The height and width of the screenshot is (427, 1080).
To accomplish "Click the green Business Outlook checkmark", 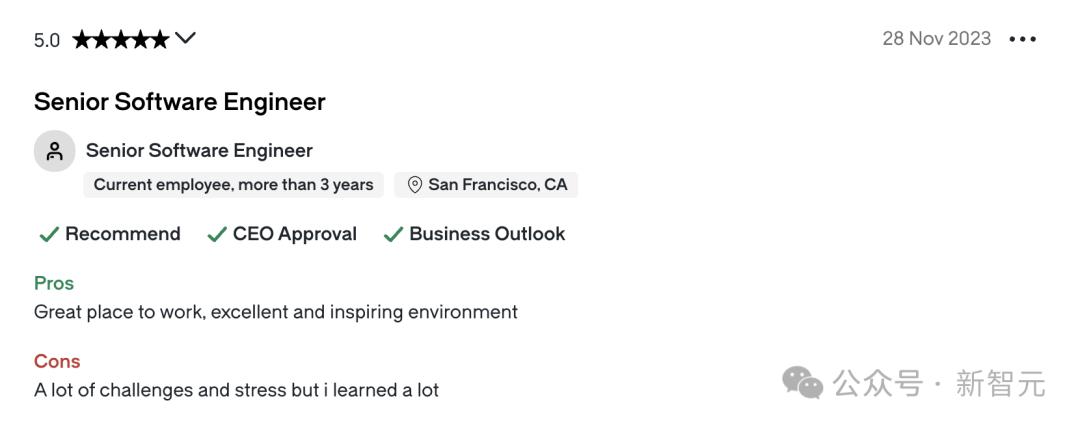I will click(x=393, y=234).
